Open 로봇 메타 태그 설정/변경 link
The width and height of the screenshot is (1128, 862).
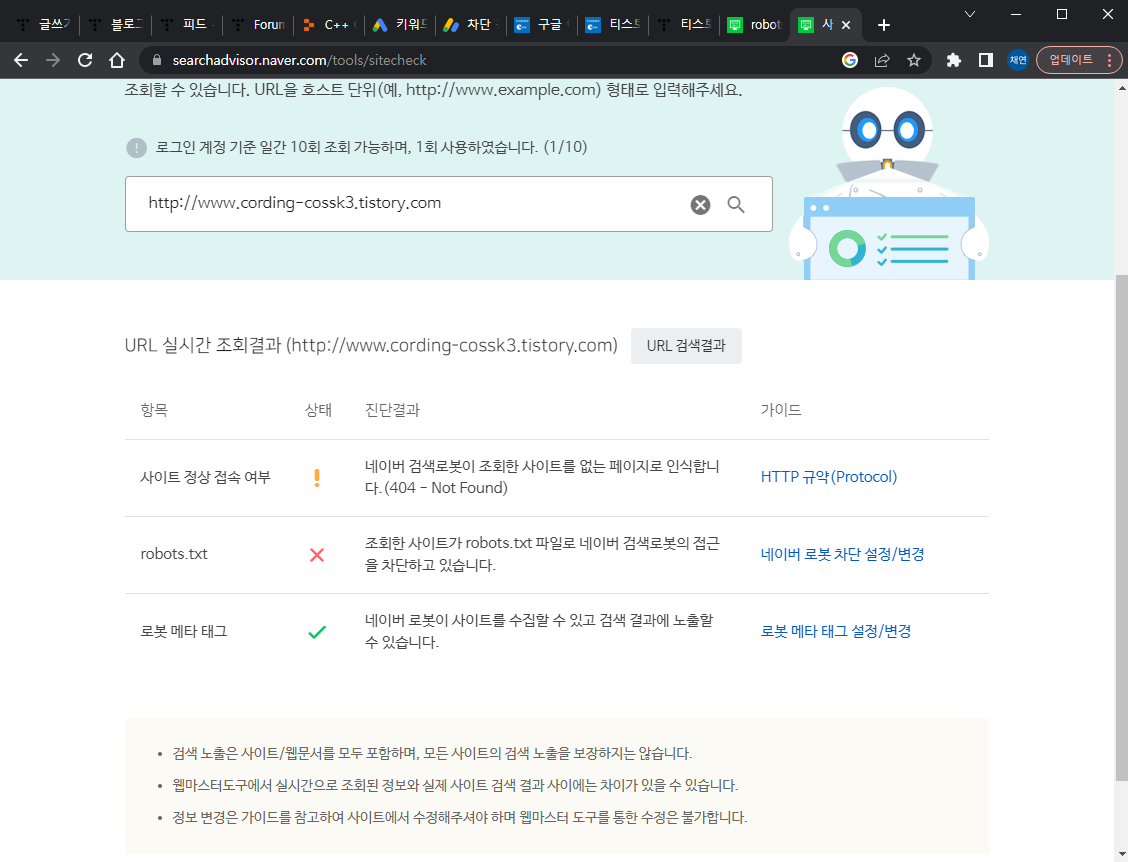pos(836,631)
